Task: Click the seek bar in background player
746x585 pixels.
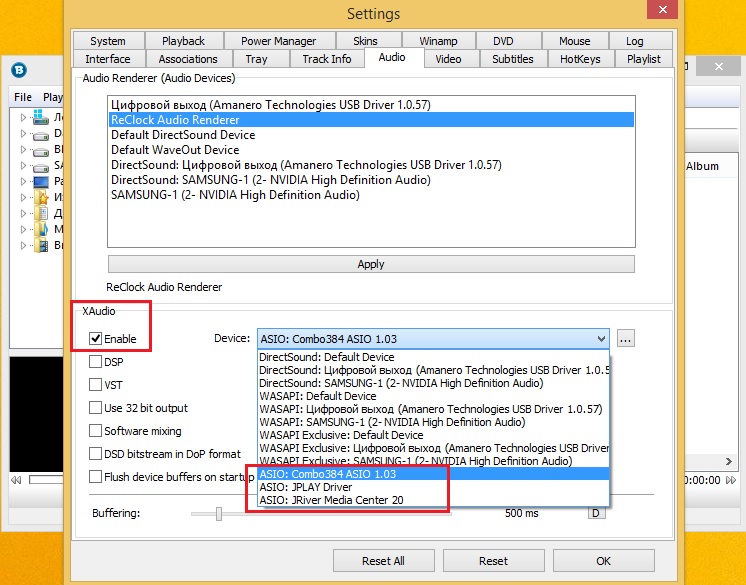Action: pos(46,480)
